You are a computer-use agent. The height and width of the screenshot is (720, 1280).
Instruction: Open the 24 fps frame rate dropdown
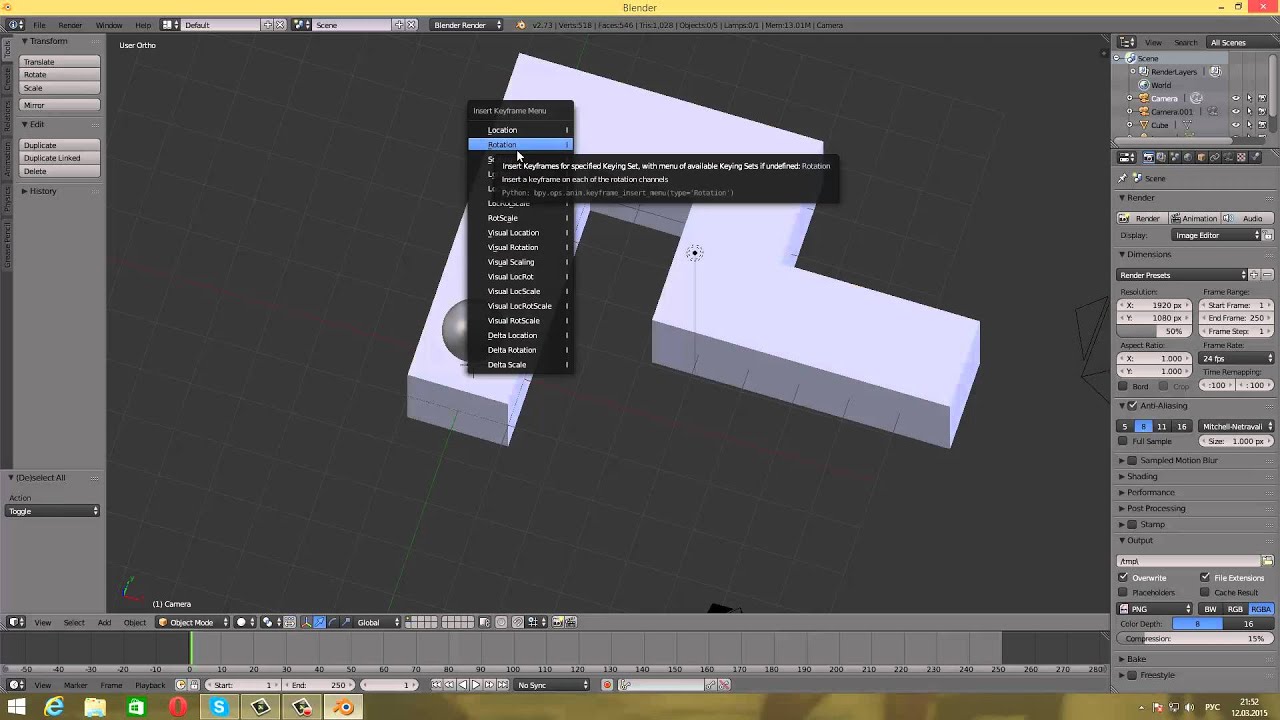pos(1237,358)
